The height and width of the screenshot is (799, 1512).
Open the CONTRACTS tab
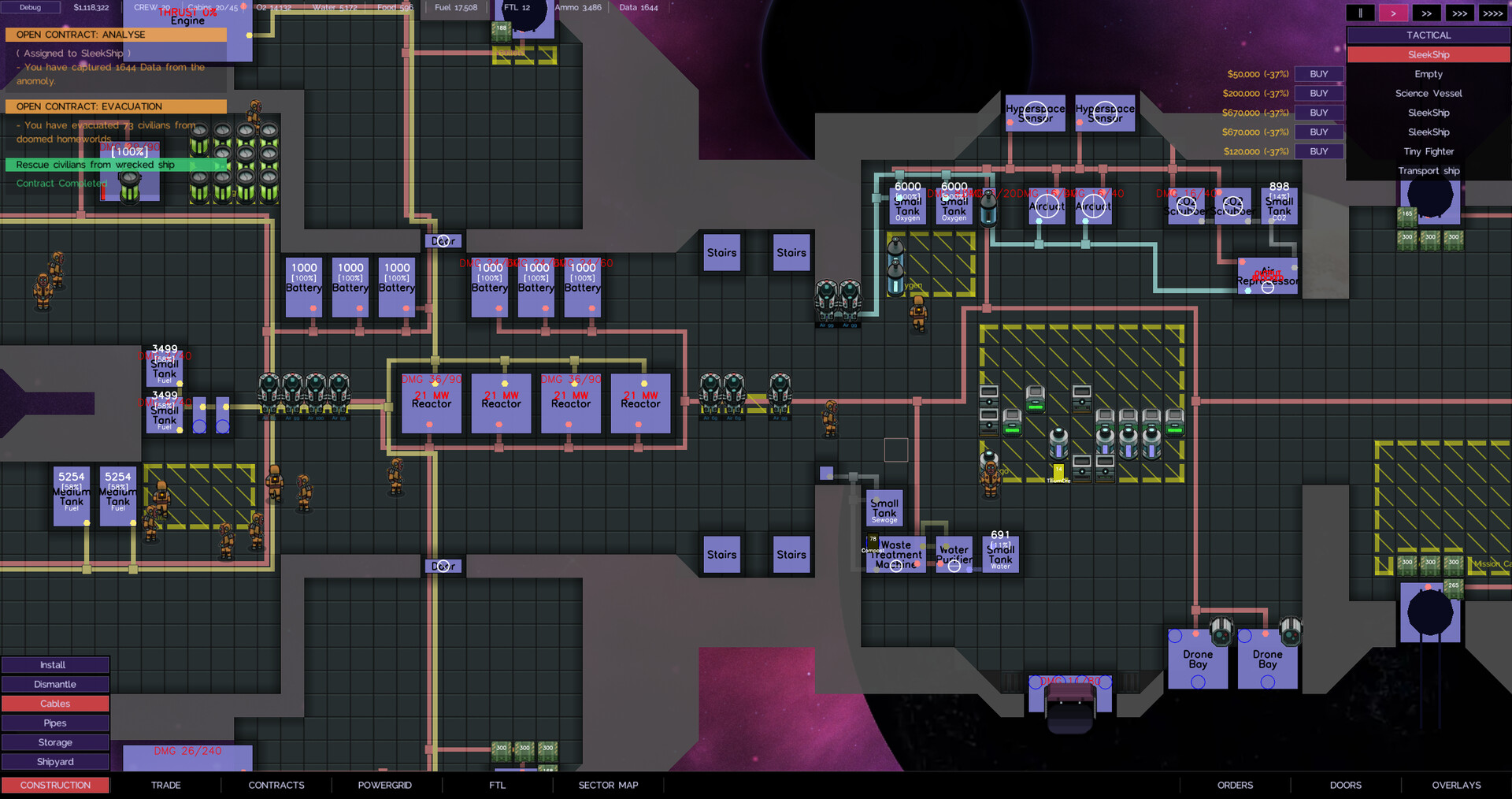click(276, 785)
